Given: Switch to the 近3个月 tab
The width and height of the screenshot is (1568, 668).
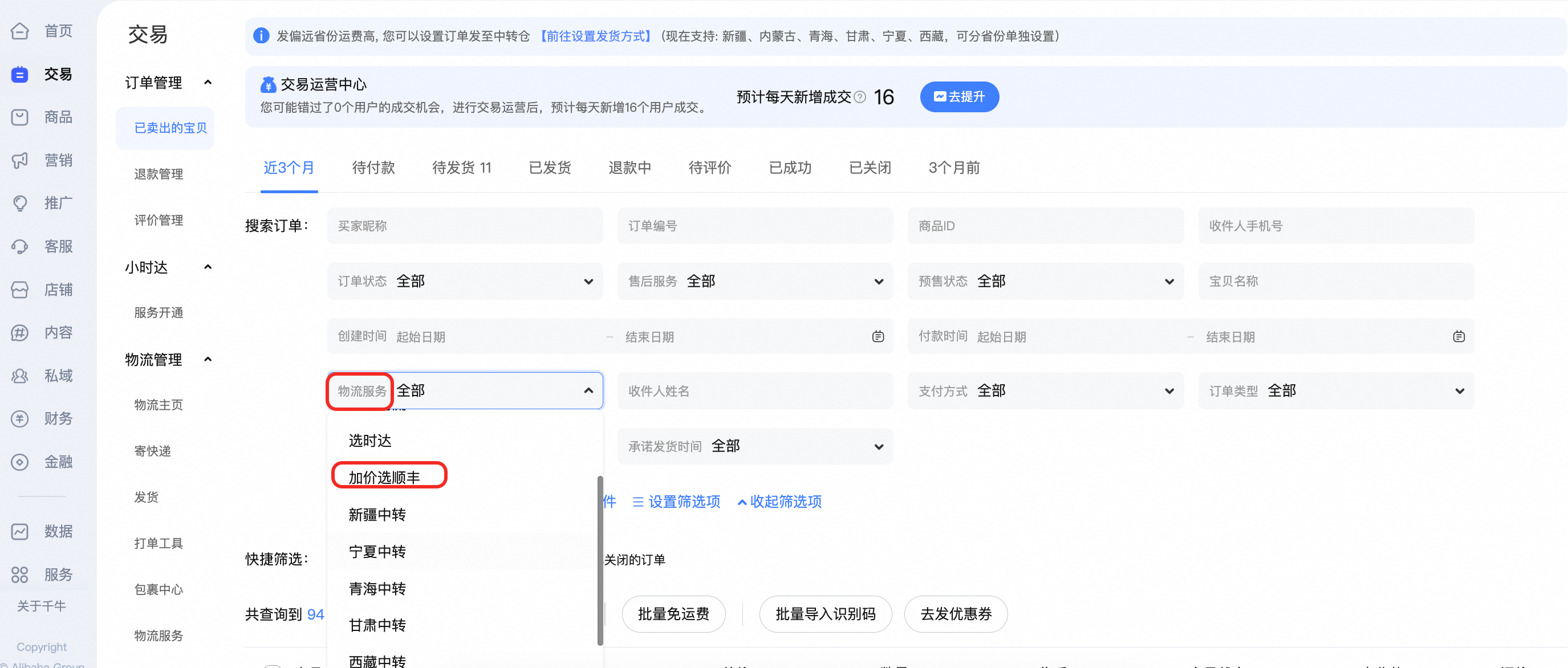Looking at the screenshot, I should (289, 168).
